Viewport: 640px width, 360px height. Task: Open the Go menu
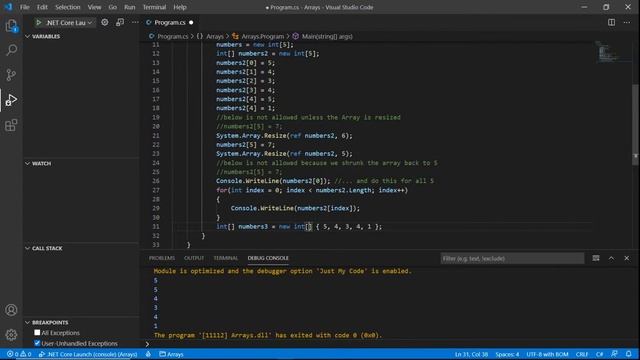113,7
